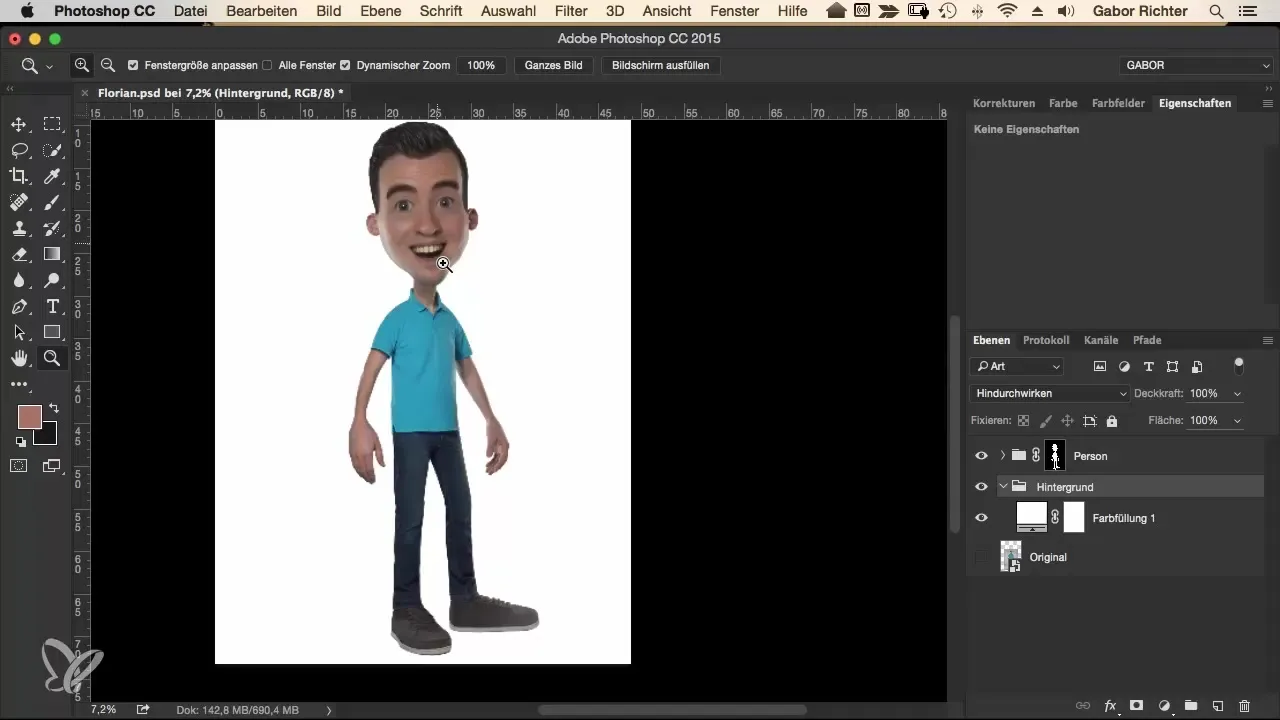
Task: Select the Healing Brush tool
Action: coord(19,202)
